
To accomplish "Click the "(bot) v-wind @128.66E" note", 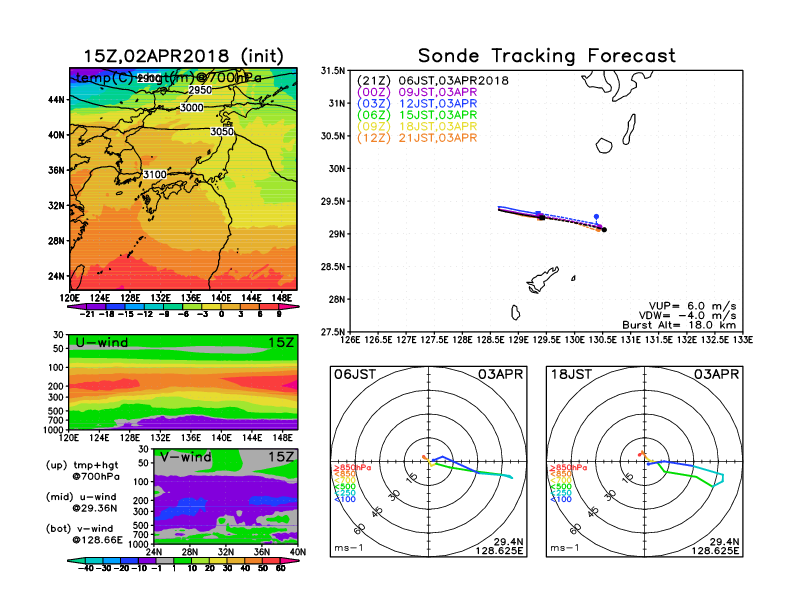I will click(x=84, y=534).
